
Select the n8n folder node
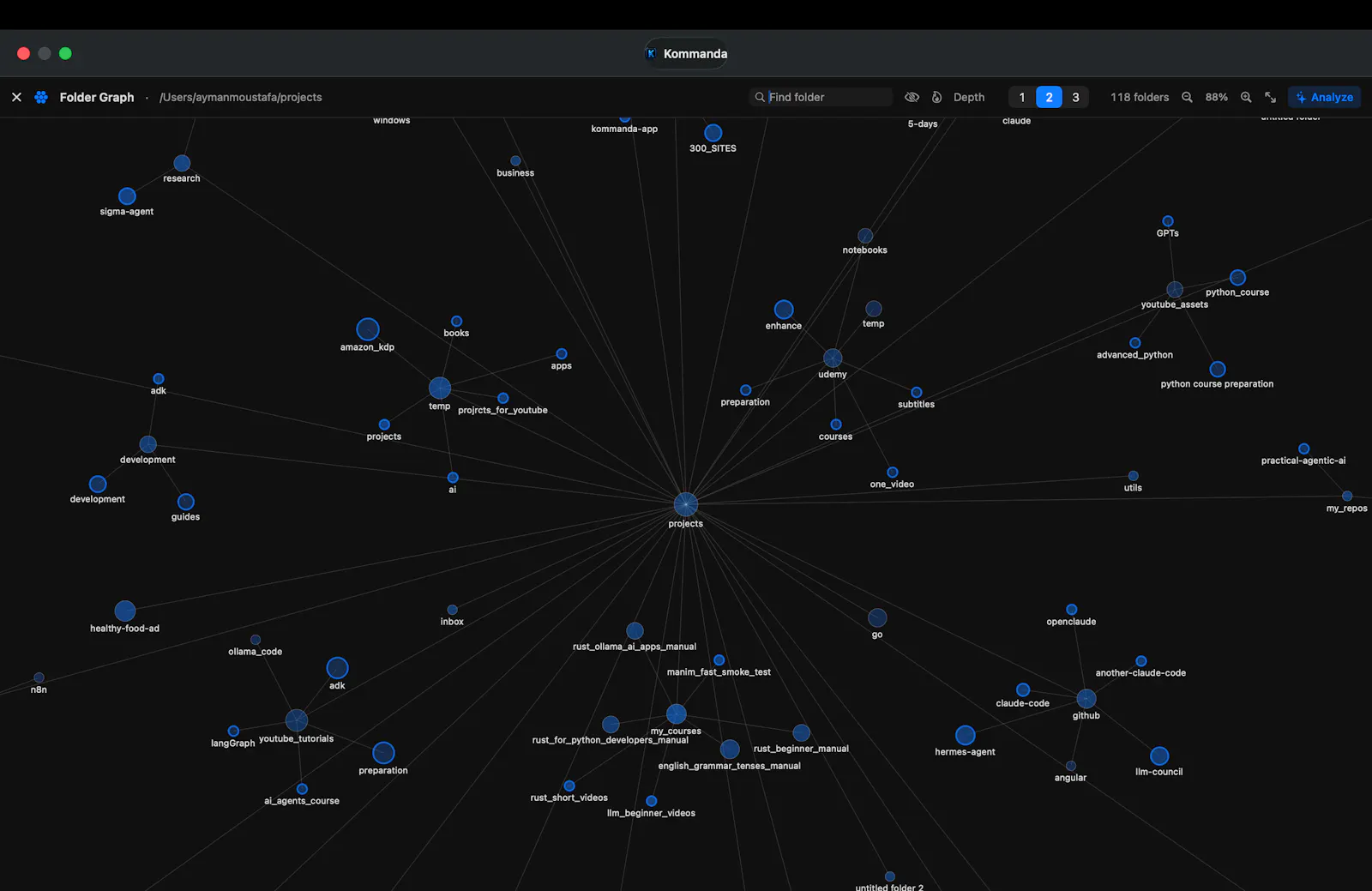click(39, 677)
